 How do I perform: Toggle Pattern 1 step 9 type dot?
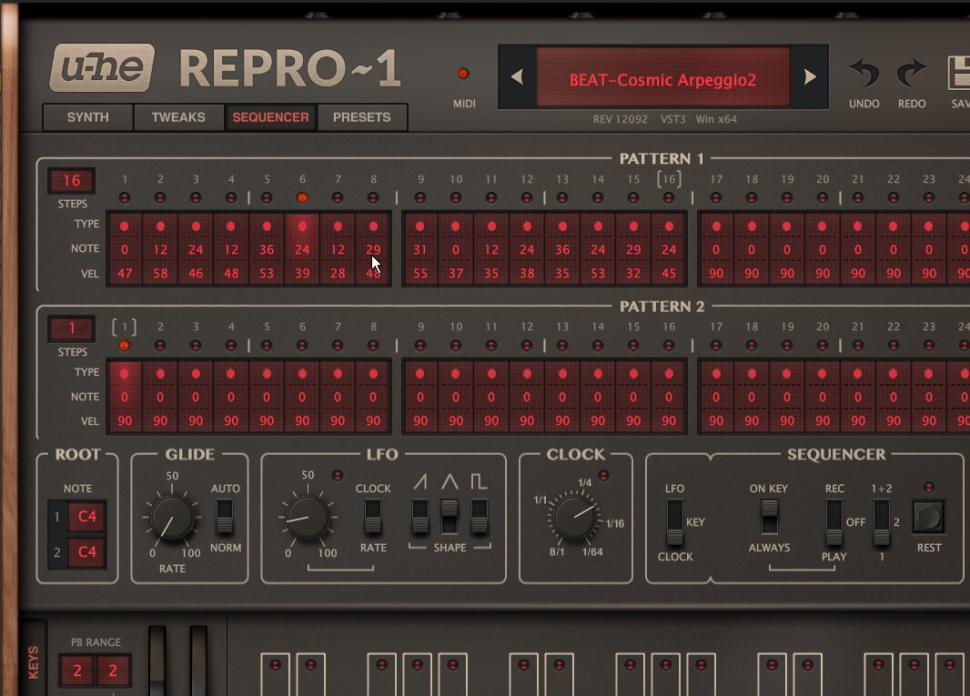point(420,226)
